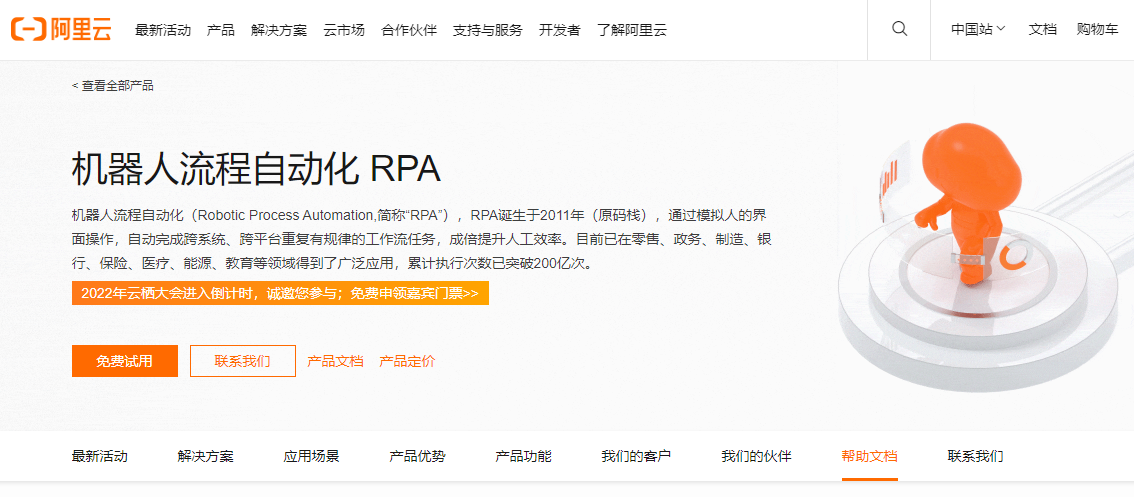Go to 云市场
The height and width of the screenshot is (497, 1134).
tap(344, 30)
